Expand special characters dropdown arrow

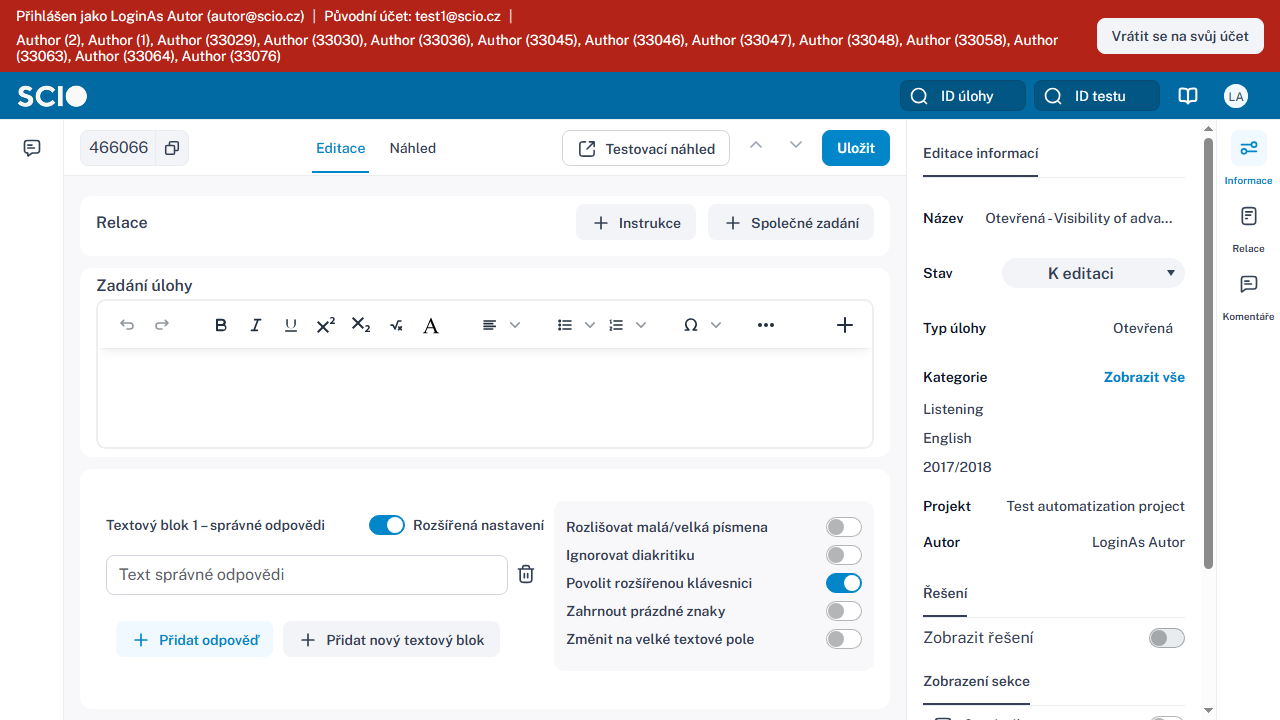tap(715, 325)
